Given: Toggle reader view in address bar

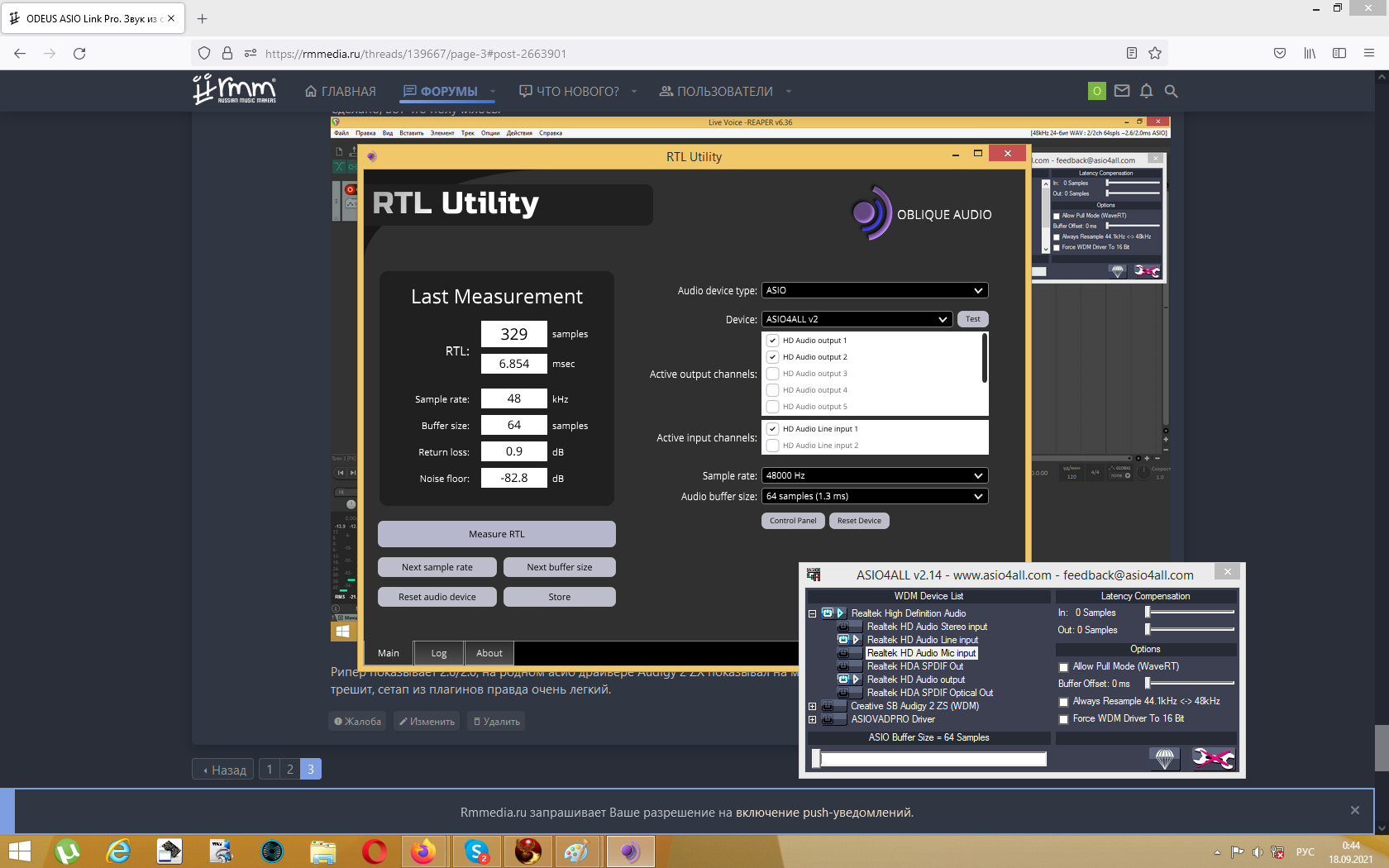Looking at the screenshot, I should [1132, 53].
